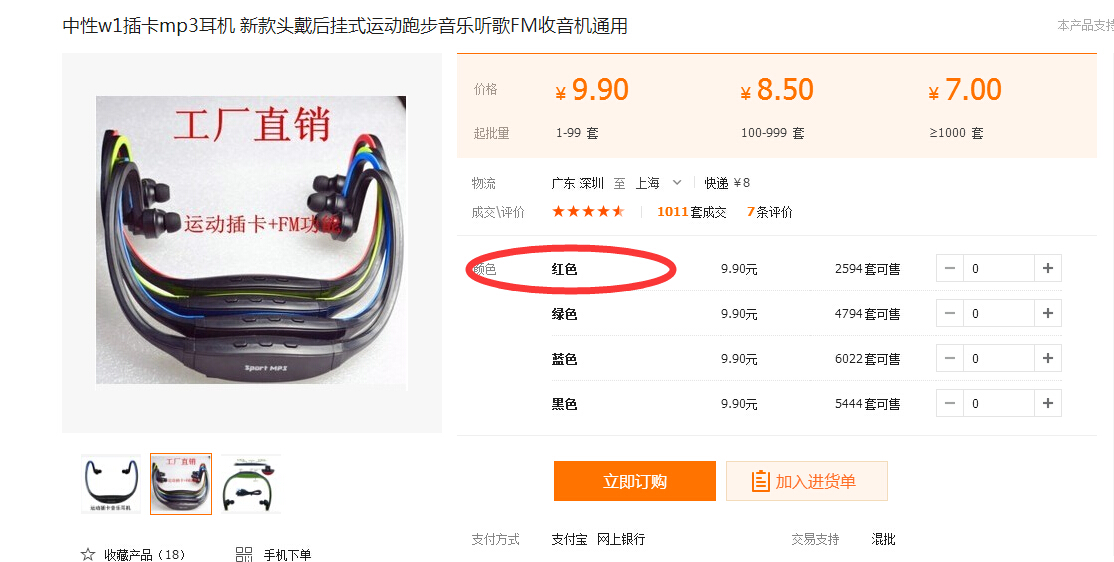Select third thumbnail with green headphone
The image size is (1114, 562).
click(x=252, y=484)
